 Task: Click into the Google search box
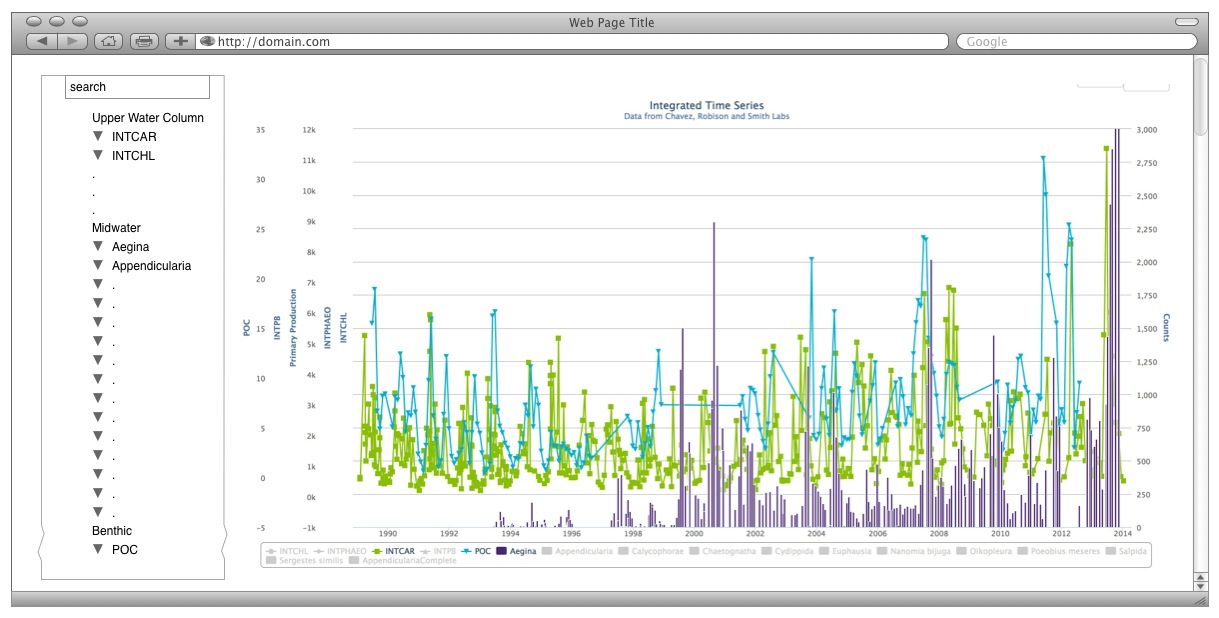pos(1077,41)
